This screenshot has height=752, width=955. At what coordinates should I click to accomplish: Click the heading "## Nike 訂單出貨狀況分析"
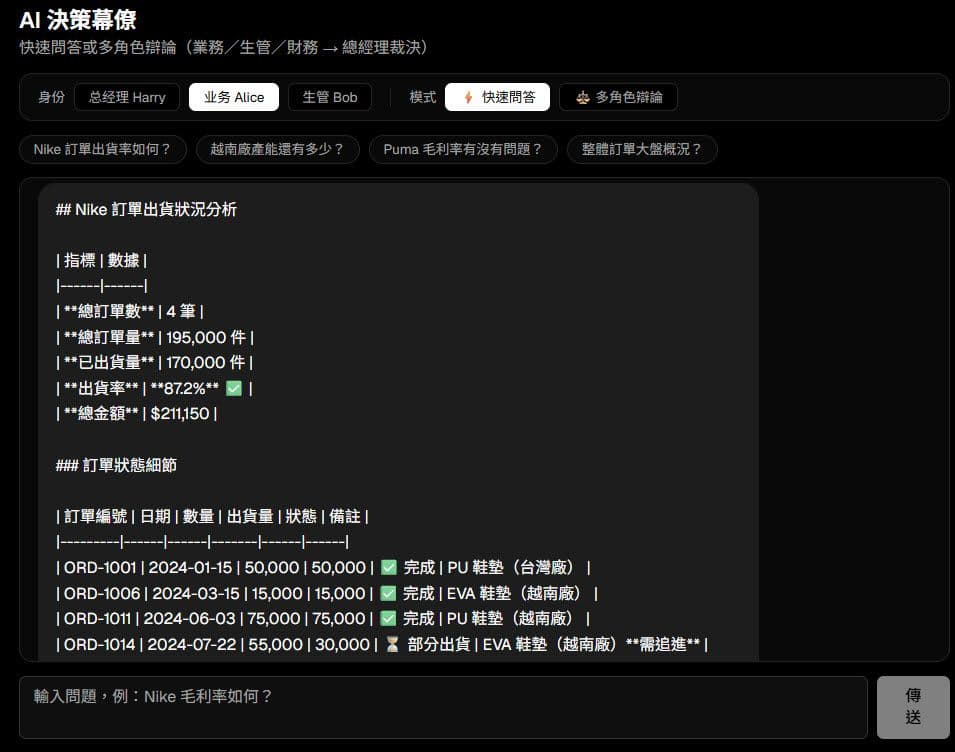click(x=146, y=209)
